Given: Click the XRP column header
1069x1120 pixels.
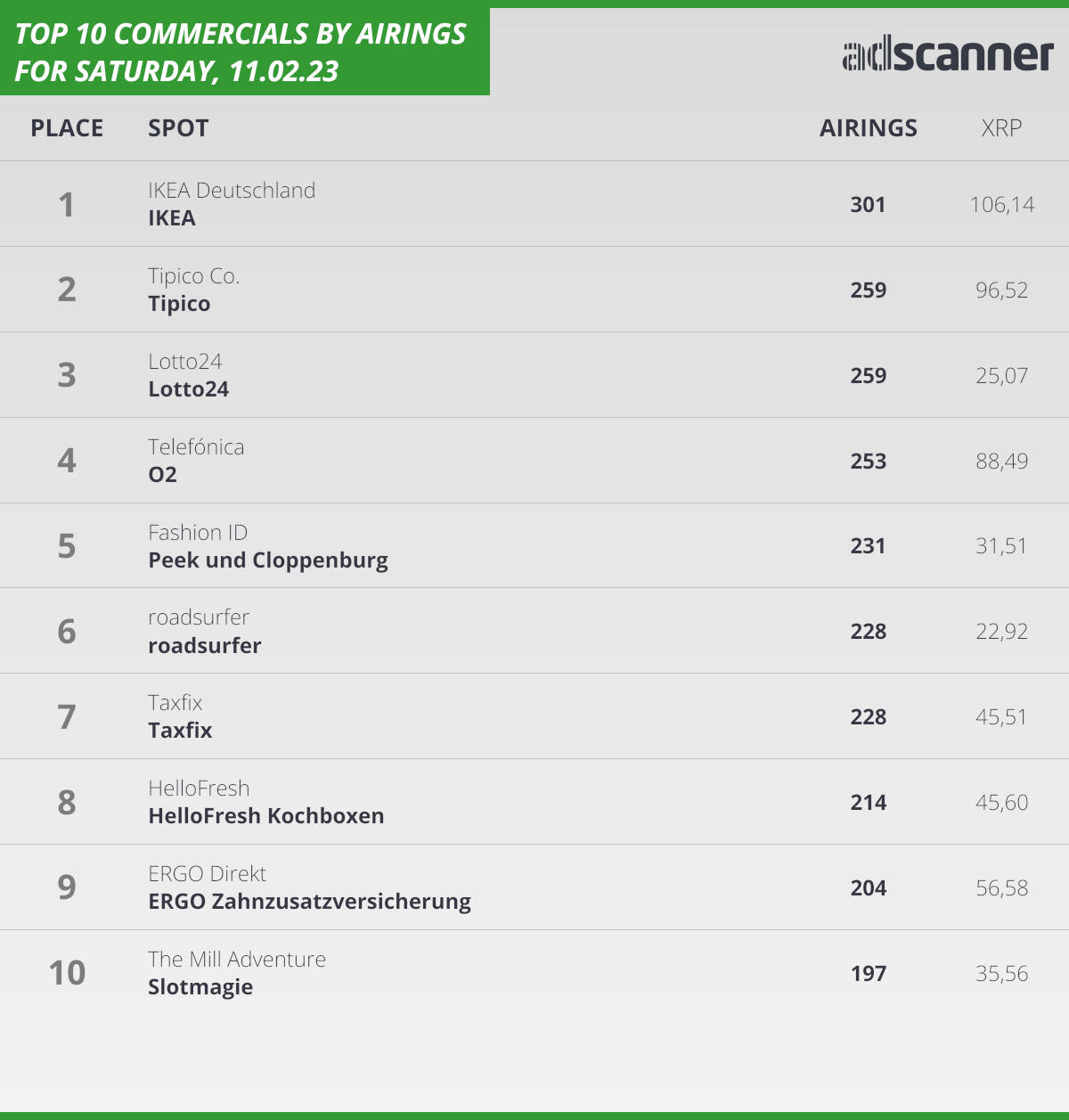Looking at the screenshot, I should [1001, 128].
